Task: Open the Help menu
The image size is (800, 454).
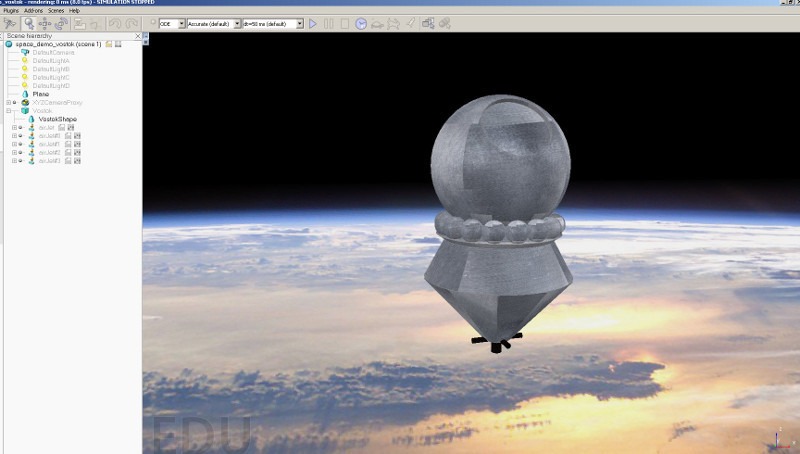Action: [x=74, y=10]
